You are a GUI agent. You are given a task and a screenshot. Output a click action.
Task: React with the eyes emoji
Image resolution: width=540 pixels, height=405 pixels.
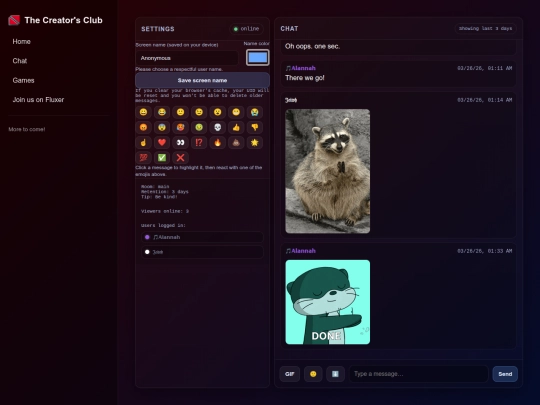pos(180,143)
